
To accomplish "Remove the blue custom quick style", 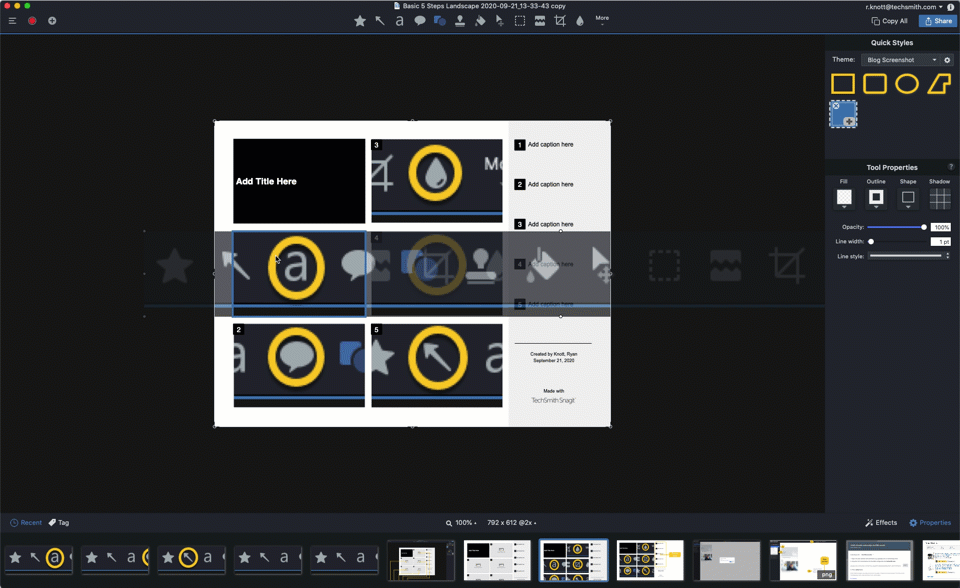I will pos(836,106).
